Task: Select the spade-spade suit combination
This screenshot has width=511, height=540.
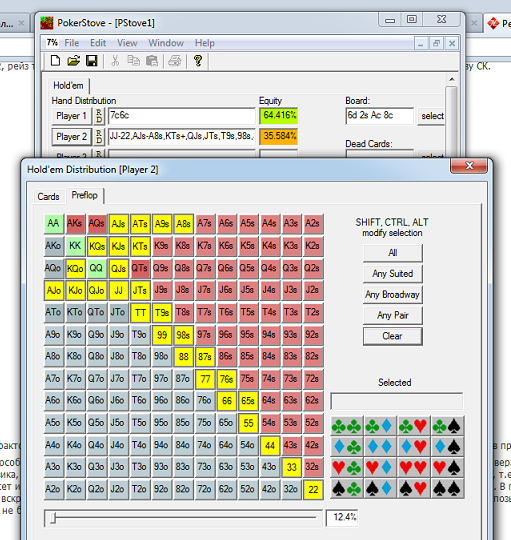Action: [x=447, y=488]
